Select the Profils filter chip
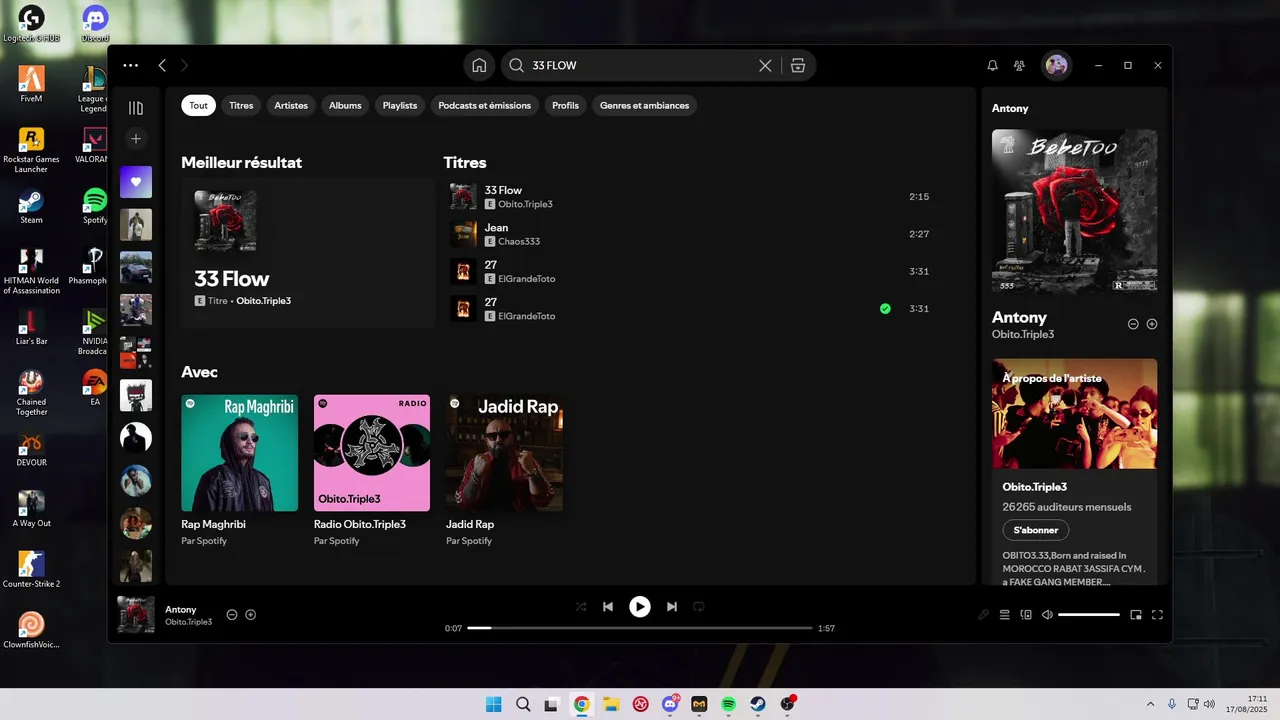 point(565,105)
